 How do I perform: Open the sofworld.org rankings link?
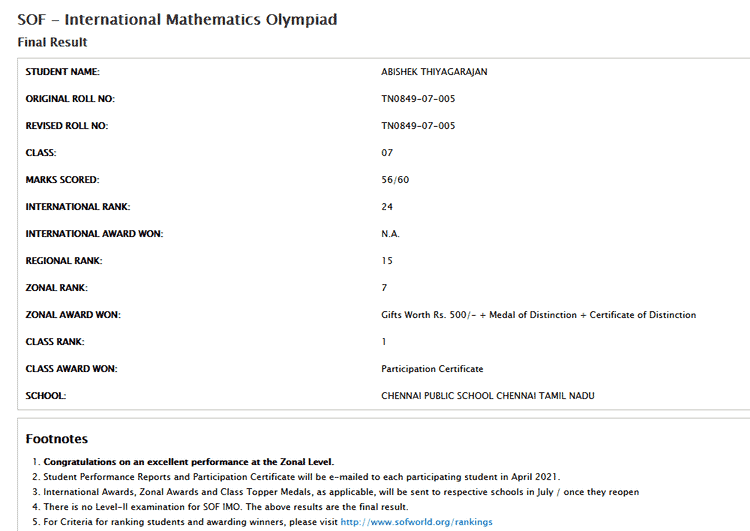tap(416, 522)
